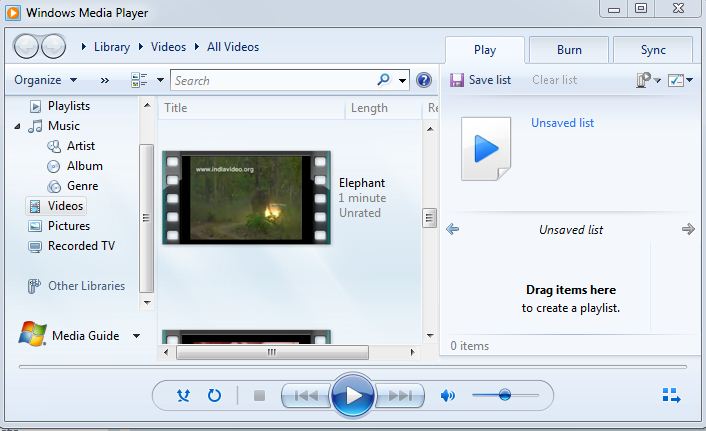Open the Organize dropdown menu
Image resolution: width=706 pixels, height=431 pixels.
click(45, 80)
